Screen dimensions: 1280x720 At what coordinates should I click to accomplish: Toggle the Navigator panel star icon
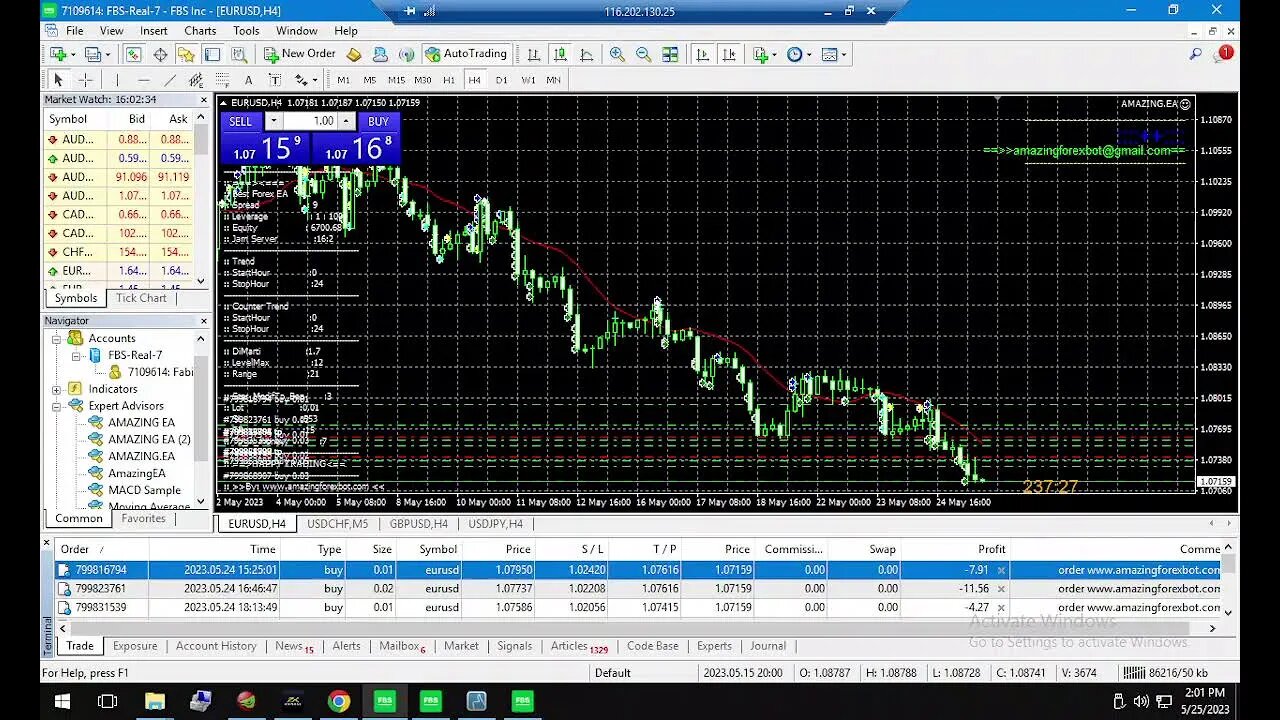coord(186,54)
